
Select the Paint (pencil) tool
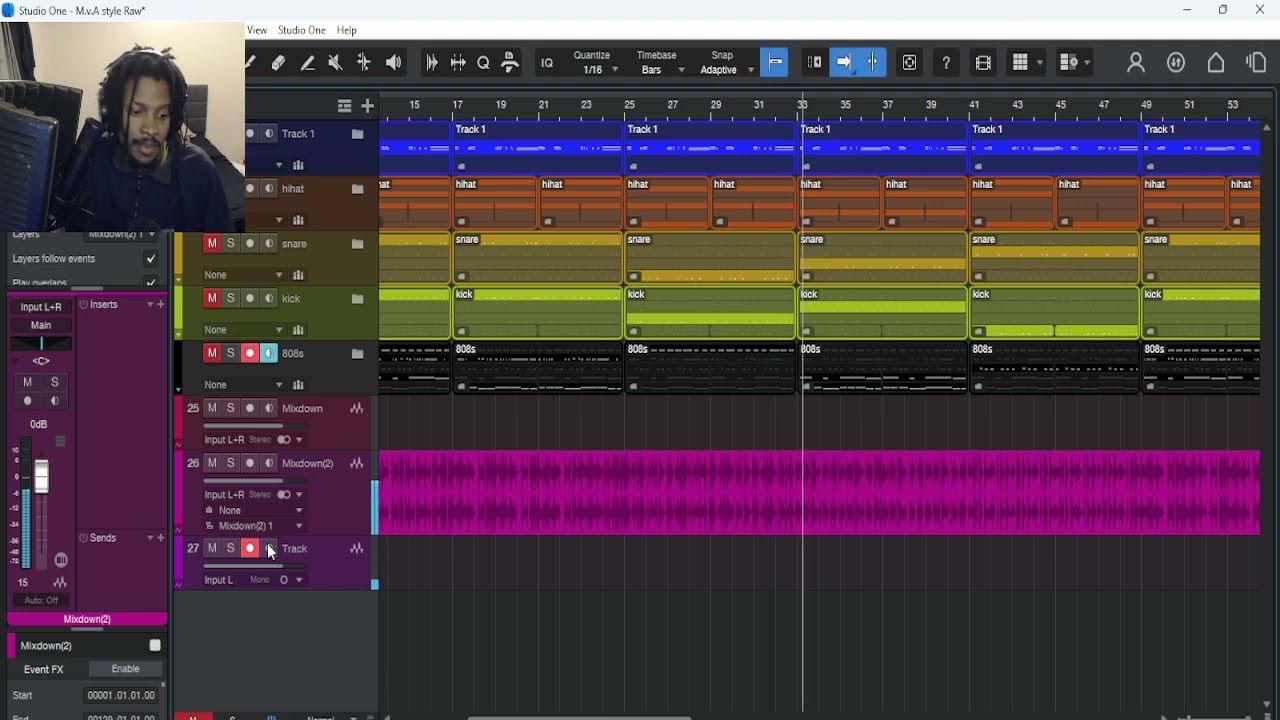pos(307,63)
